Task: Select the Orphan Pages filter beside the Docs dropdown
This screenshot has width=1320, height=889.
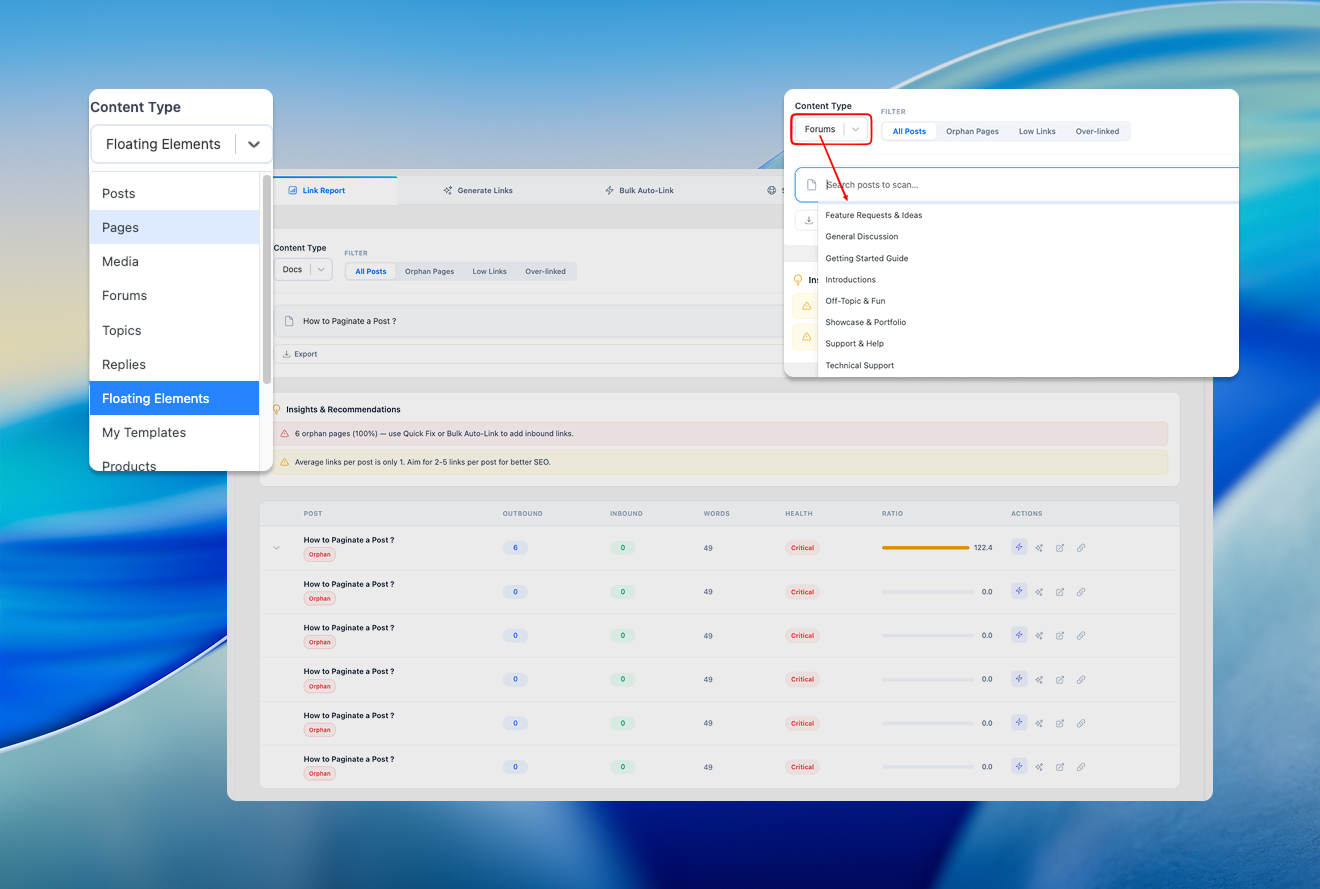Action: point(429,271)
